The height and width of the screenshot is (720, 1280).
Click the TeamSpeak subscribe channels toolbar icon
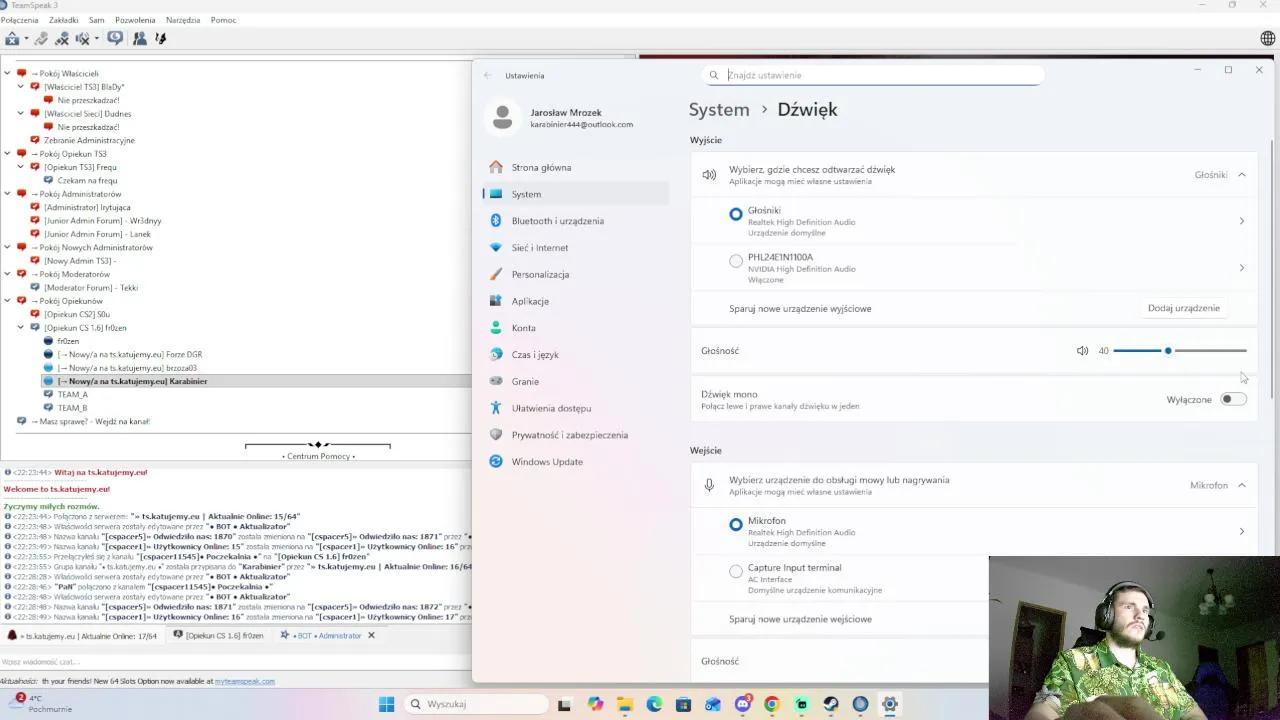coord(160,39)
